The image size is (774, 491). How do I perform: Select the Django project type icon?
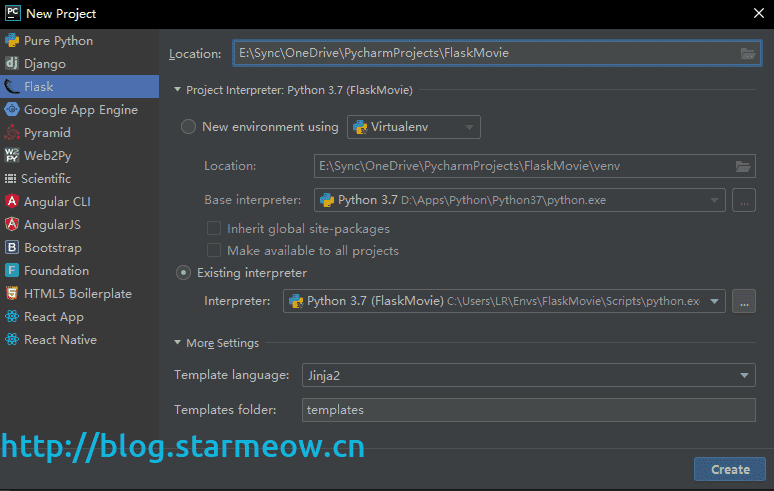tap(12, 64)
